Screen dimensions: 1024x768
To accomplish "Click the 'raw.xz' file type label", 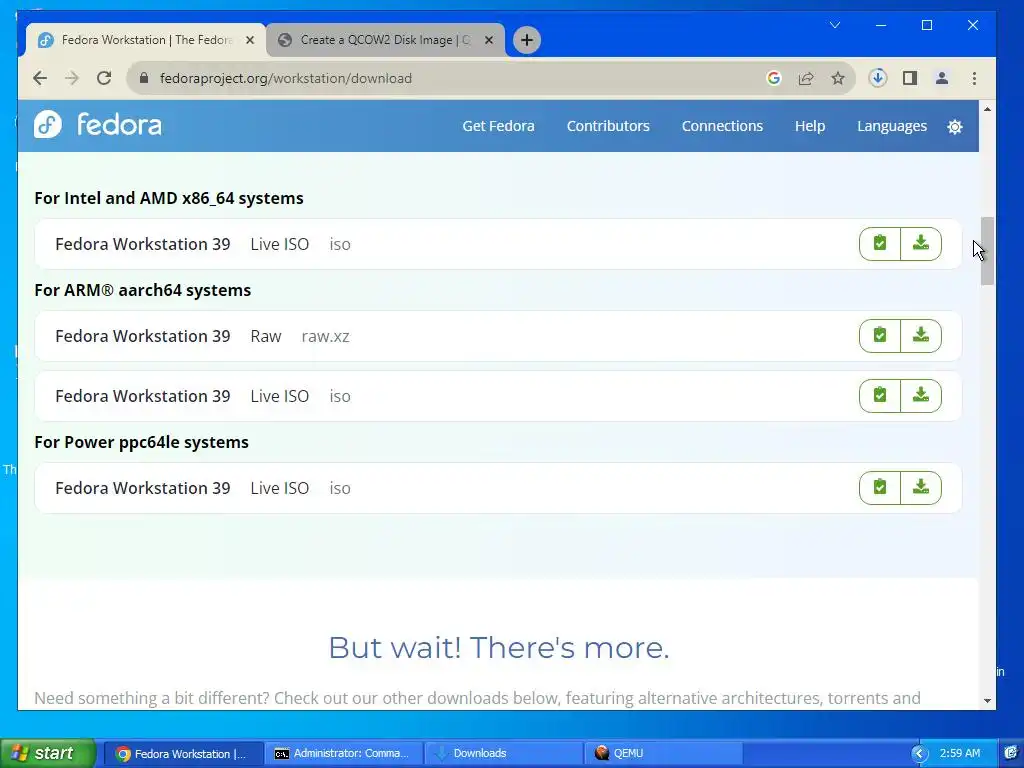I will pos(325,336).
